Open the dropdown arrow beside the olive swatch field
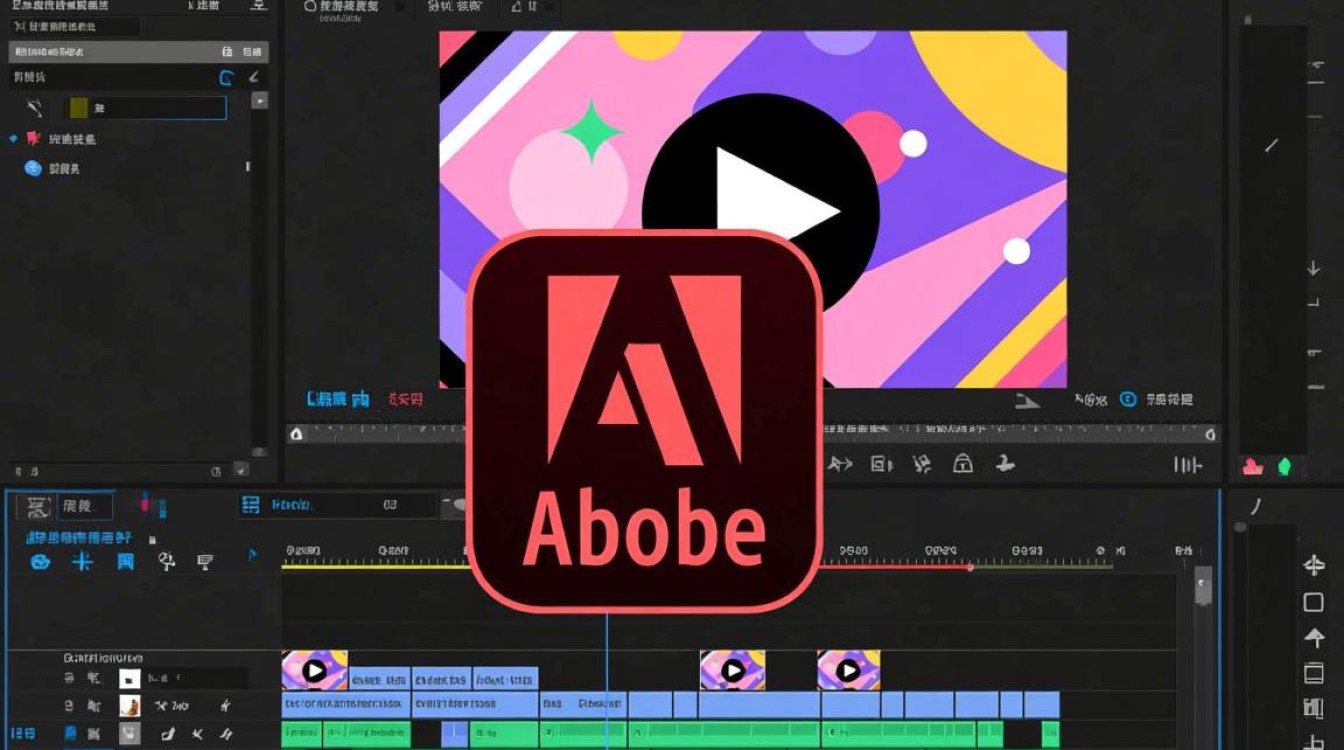The height and width of the screenshot is (750, 1344). pos(260,101)
